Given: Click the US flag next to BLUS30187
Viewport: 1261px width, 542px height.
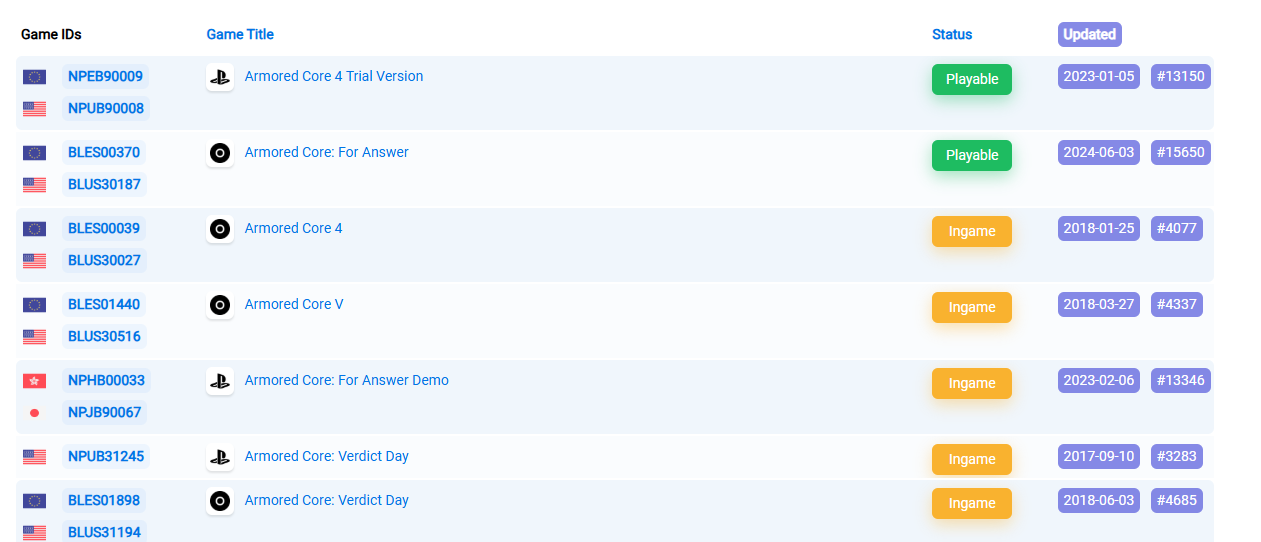Looking at the screenshot, I should 35,185.
